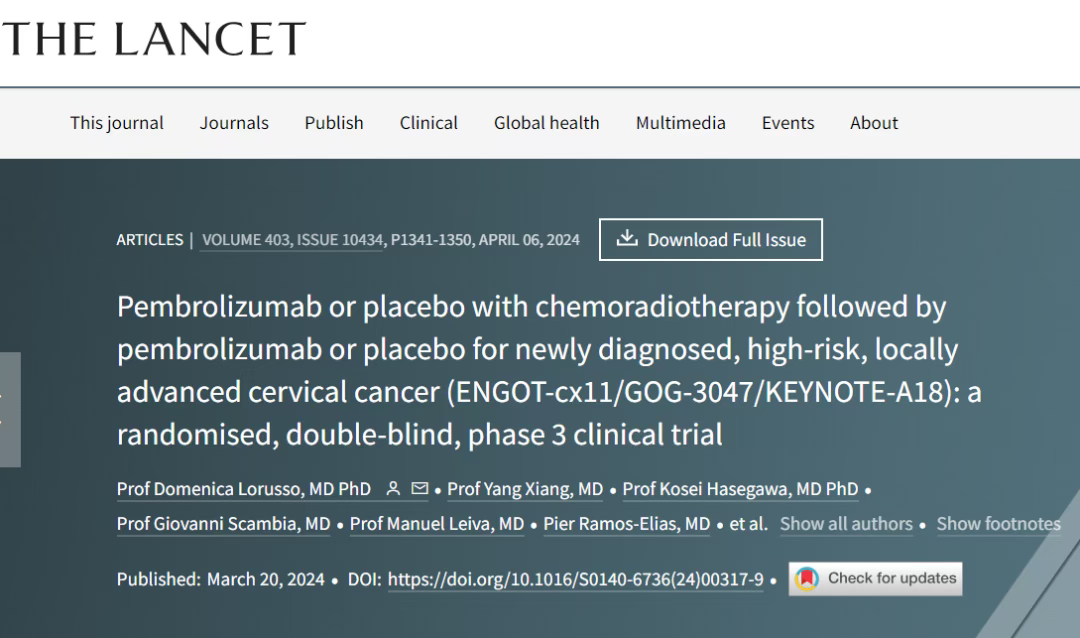Open the Multimedia menu
This screenshot has height=638, width=1080.
coord(681,123)
